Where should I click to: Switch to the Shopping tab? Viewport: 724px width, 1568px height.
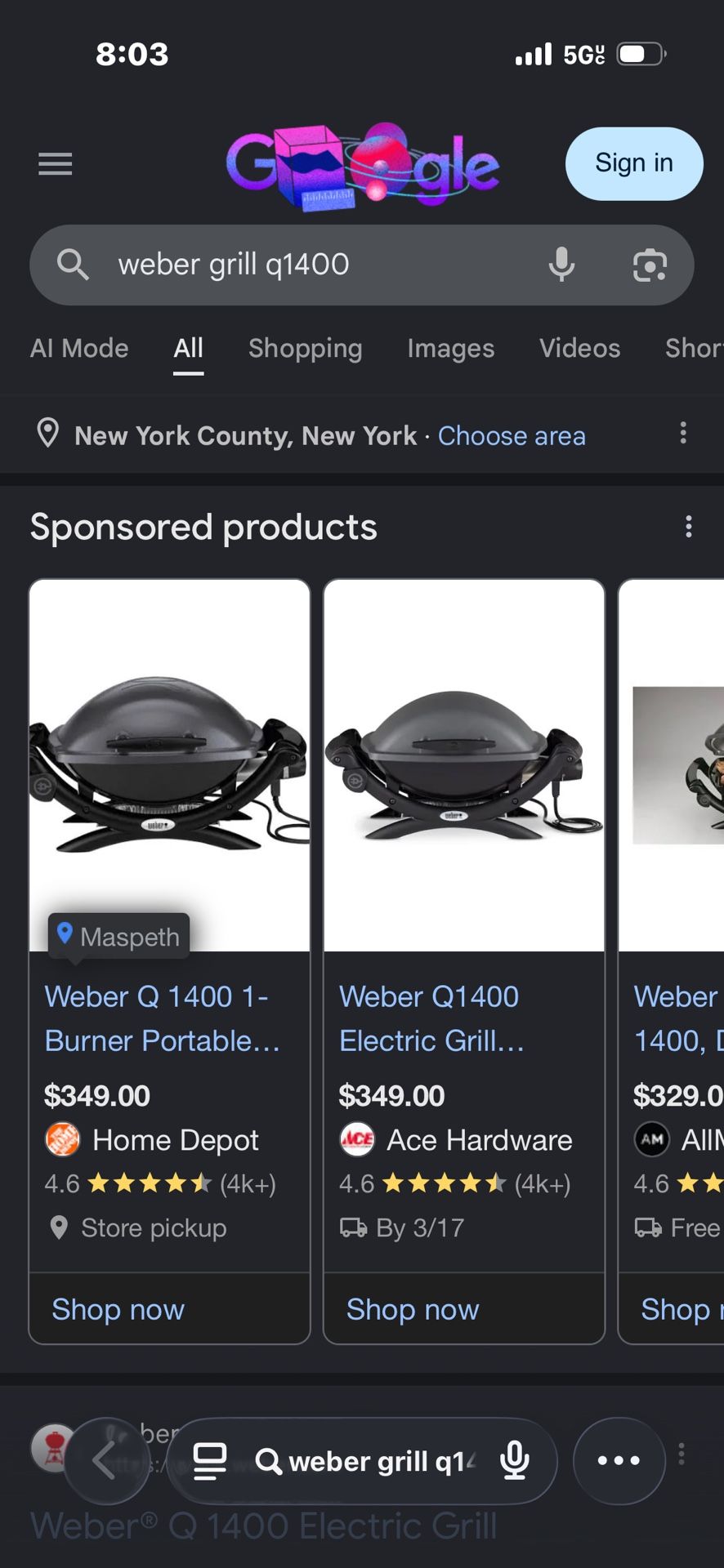click(x=305, y=349)
